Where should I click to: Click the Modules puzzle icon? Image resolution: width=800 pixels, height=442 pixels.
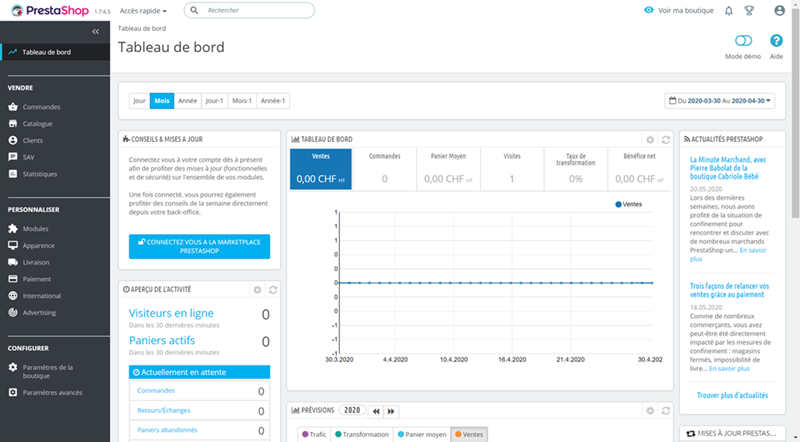tap(13, 229)
